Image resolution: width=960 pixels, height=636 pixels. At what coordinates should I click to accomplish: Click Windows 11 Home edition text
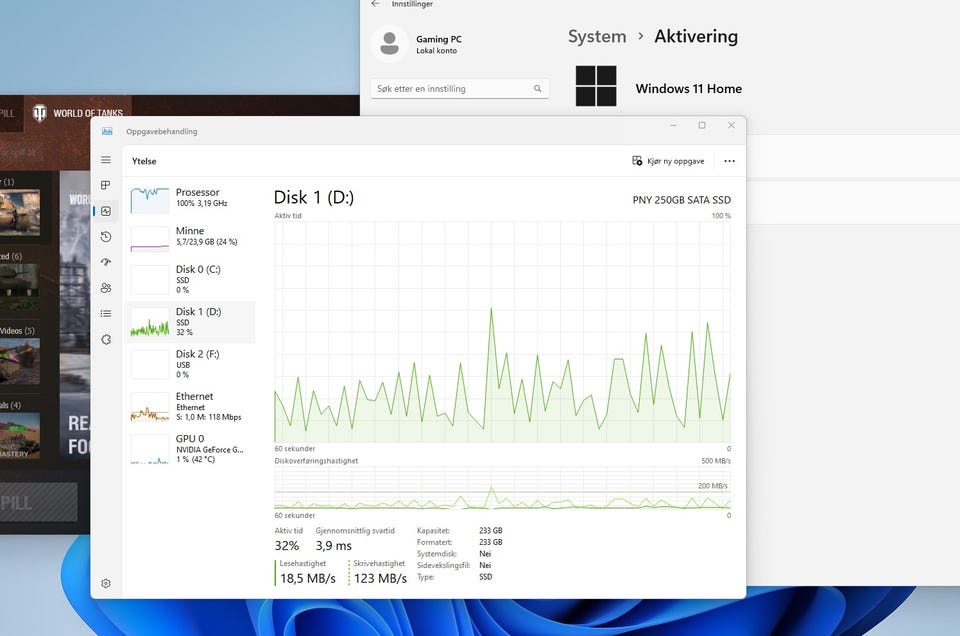pos(689,89)
